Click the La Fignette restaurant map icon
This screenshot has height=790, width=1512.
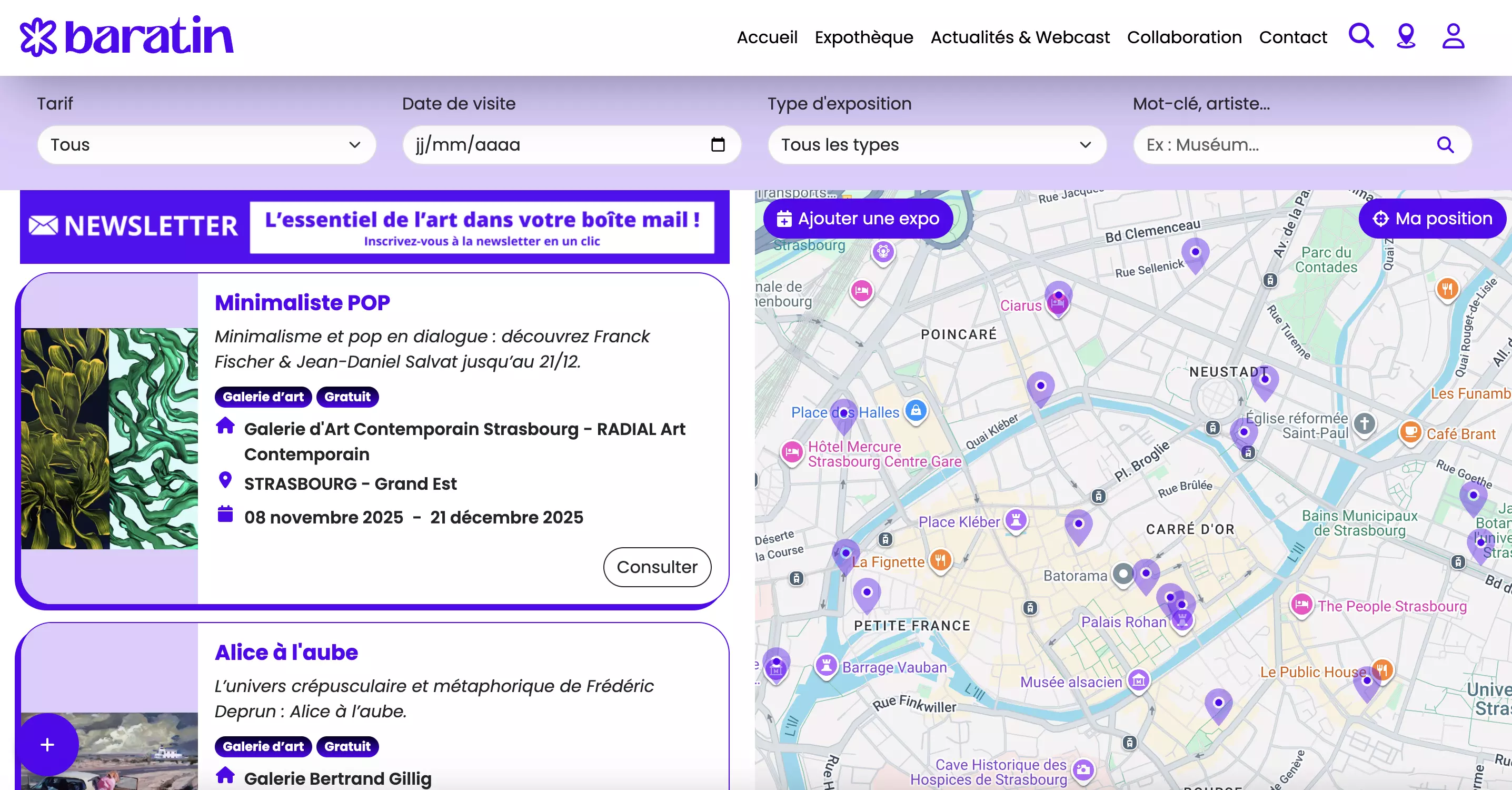point(940,560)
